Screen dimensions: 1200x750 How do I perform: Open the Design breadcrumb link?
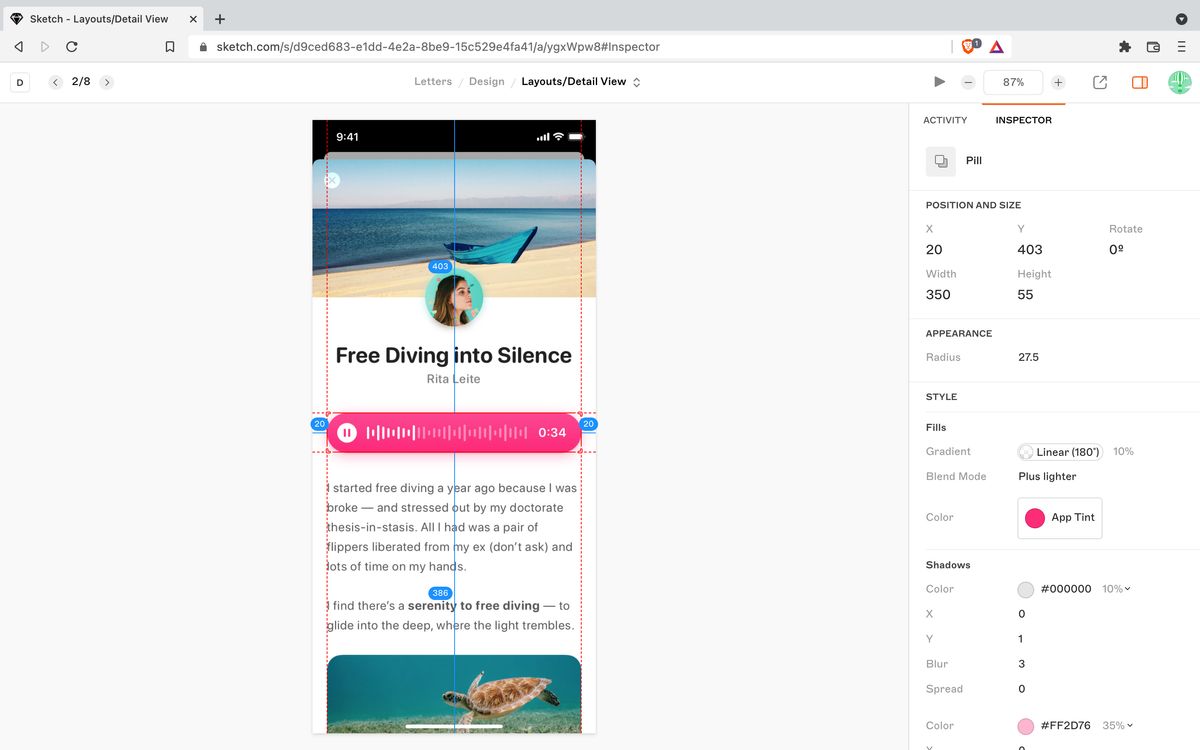pos(486,81)
